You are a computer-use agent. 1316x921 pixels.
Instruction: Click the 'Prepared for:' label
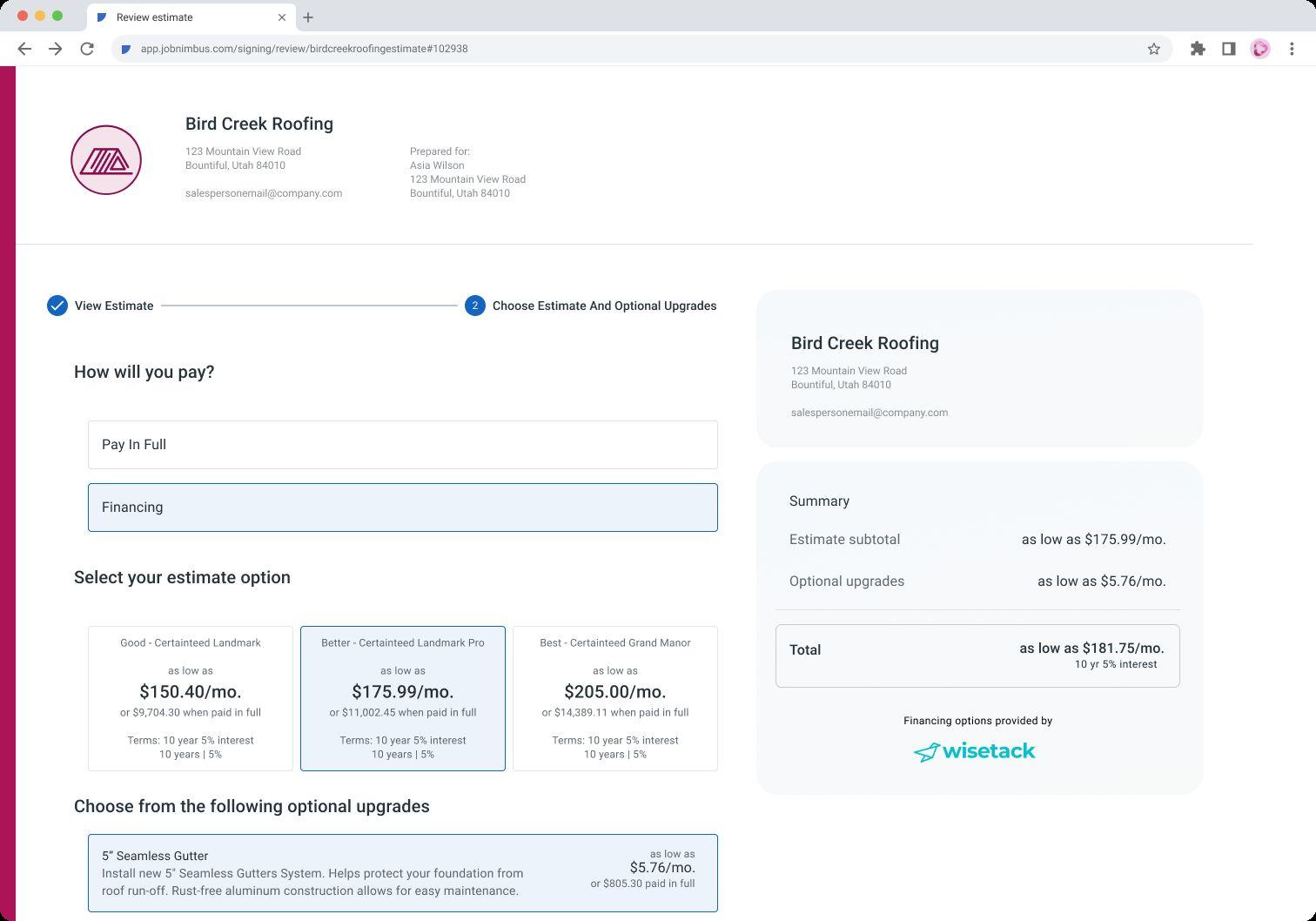440,151
